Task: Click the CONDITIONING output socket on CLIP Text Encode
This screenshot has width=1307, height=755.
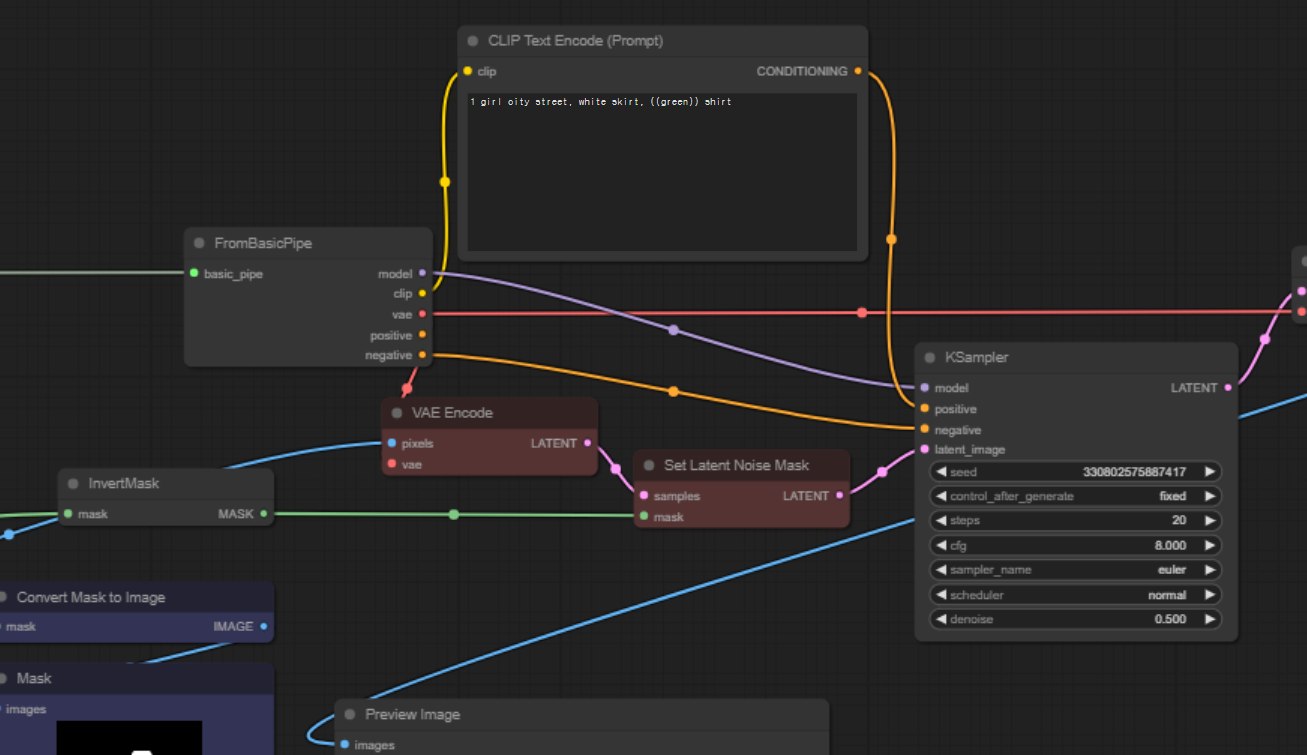Action: [857, 71]
